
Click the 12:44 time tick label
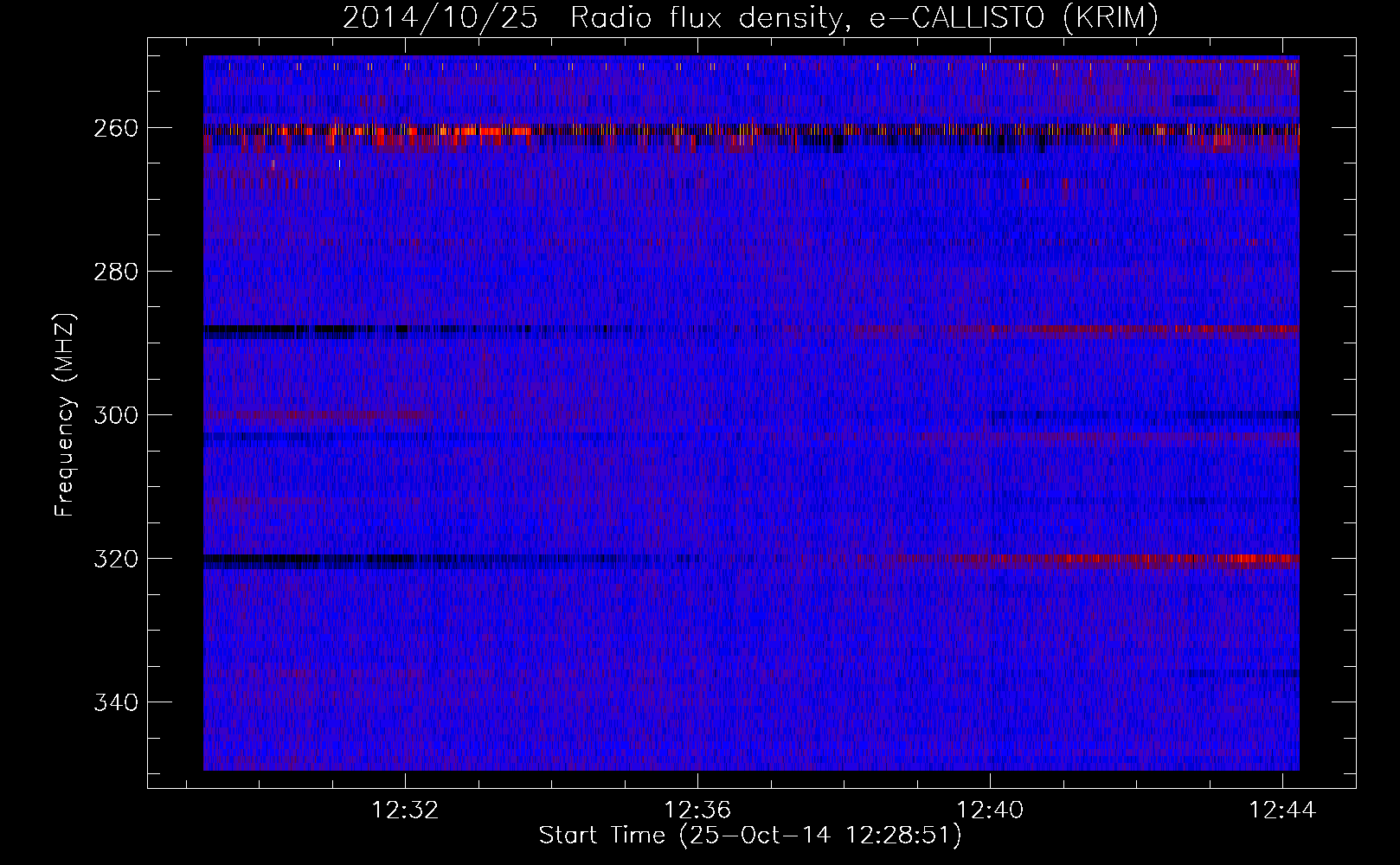pyautogui.click(x=1282, y=811)
